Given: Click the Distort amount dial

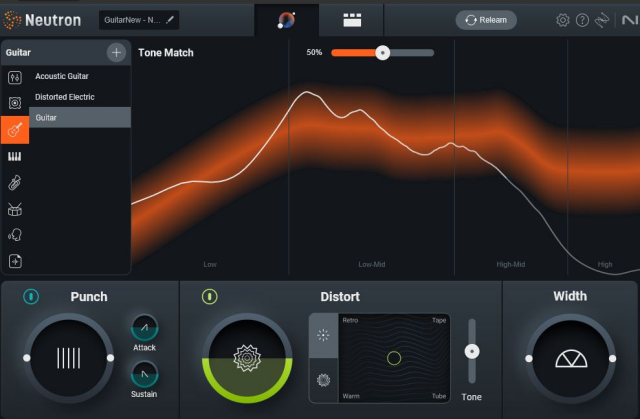Looking at the screenshot, I should click(x=247, y=358).
